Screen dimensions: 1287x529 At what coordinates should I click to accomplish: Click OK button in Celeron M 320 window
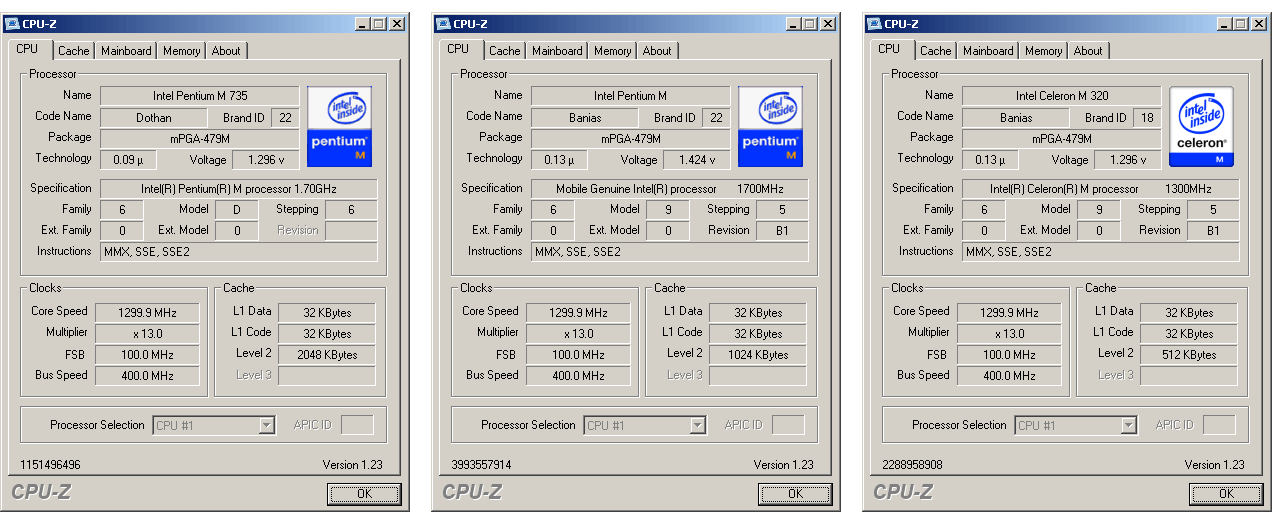tap(1226, 494)
